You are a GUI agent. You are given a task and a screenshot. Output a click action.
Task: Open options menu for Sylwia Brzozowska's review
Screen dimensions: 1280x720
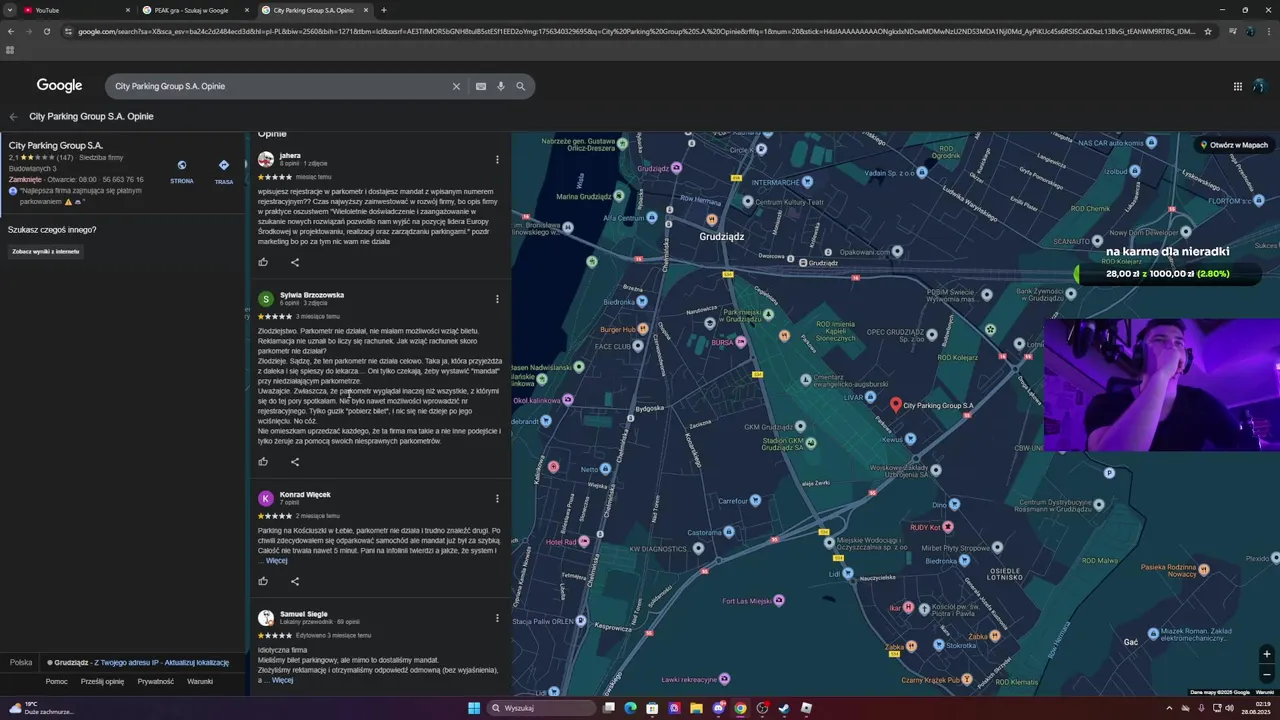tap(497, 298)
